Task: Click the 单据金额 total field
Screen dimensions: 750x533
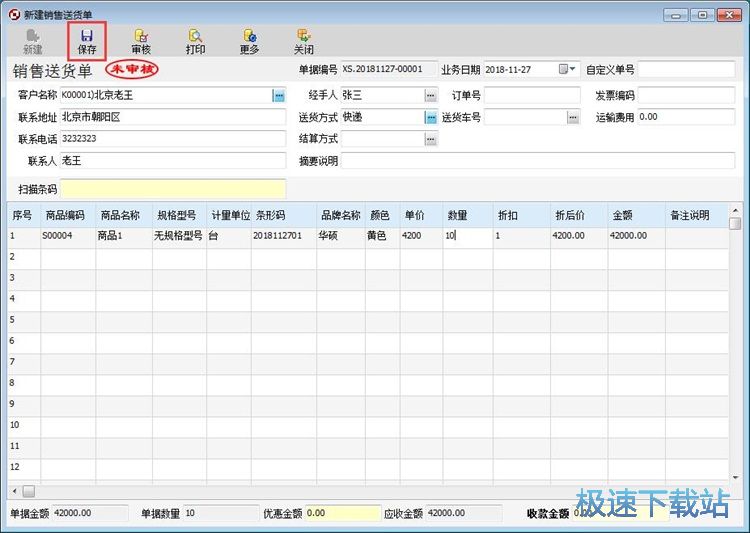Action: coord(90,513)
